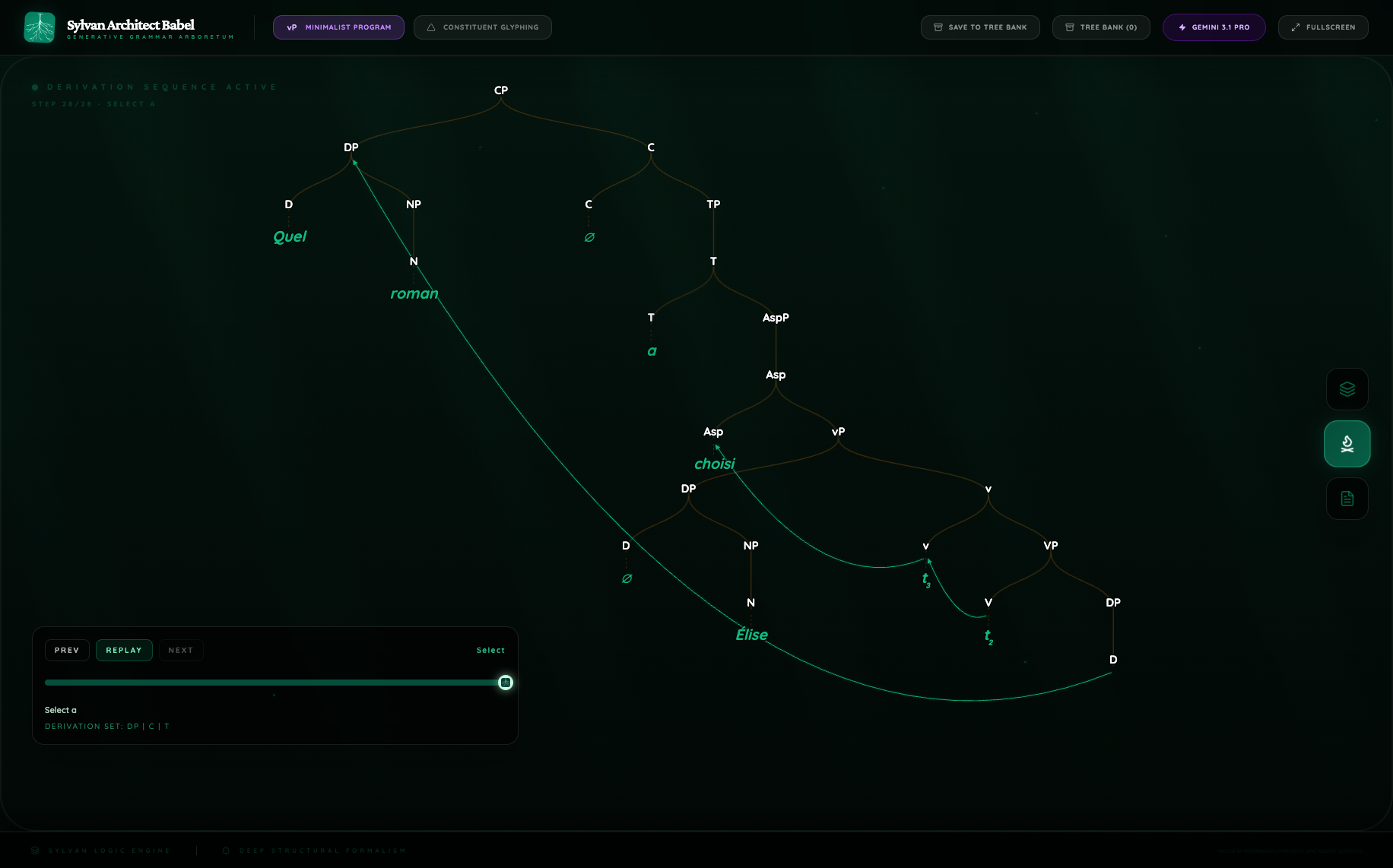
Task: Click the 'Élise' terminal in the tree
Action: (751, 635)
